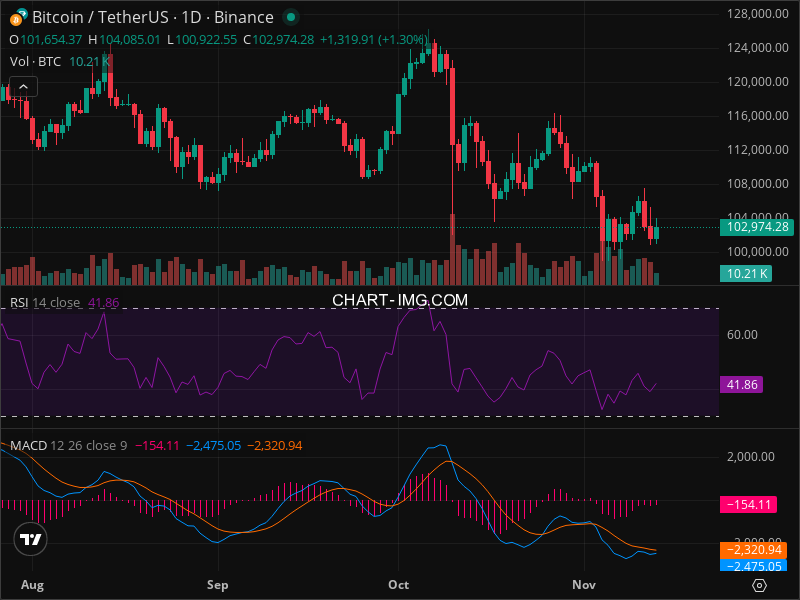Viewport: 800px width, 600px height.
Task: Click the orange MACD signal tag −2,320.94
Action: [754, 550]
